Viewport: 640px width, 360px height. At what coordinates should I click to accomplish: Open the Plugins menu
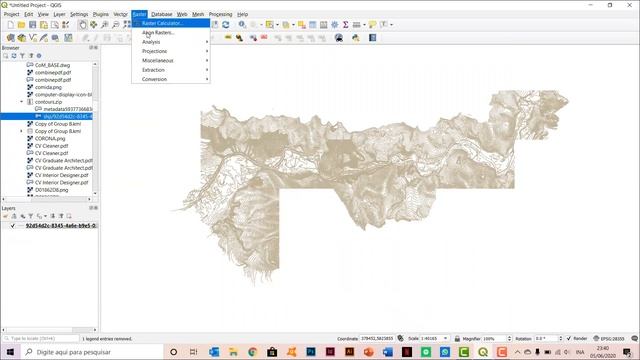(100, 14)
